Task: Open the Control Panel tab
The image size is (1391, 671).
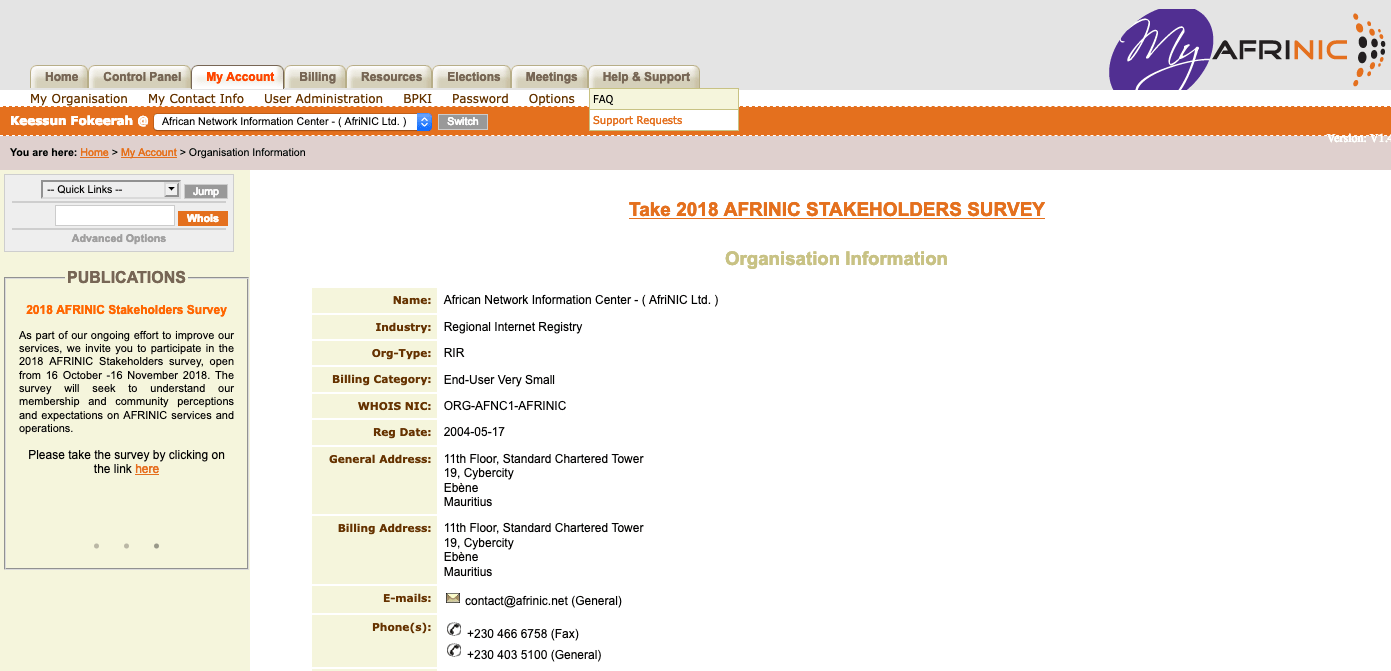Action: [142, 77]
